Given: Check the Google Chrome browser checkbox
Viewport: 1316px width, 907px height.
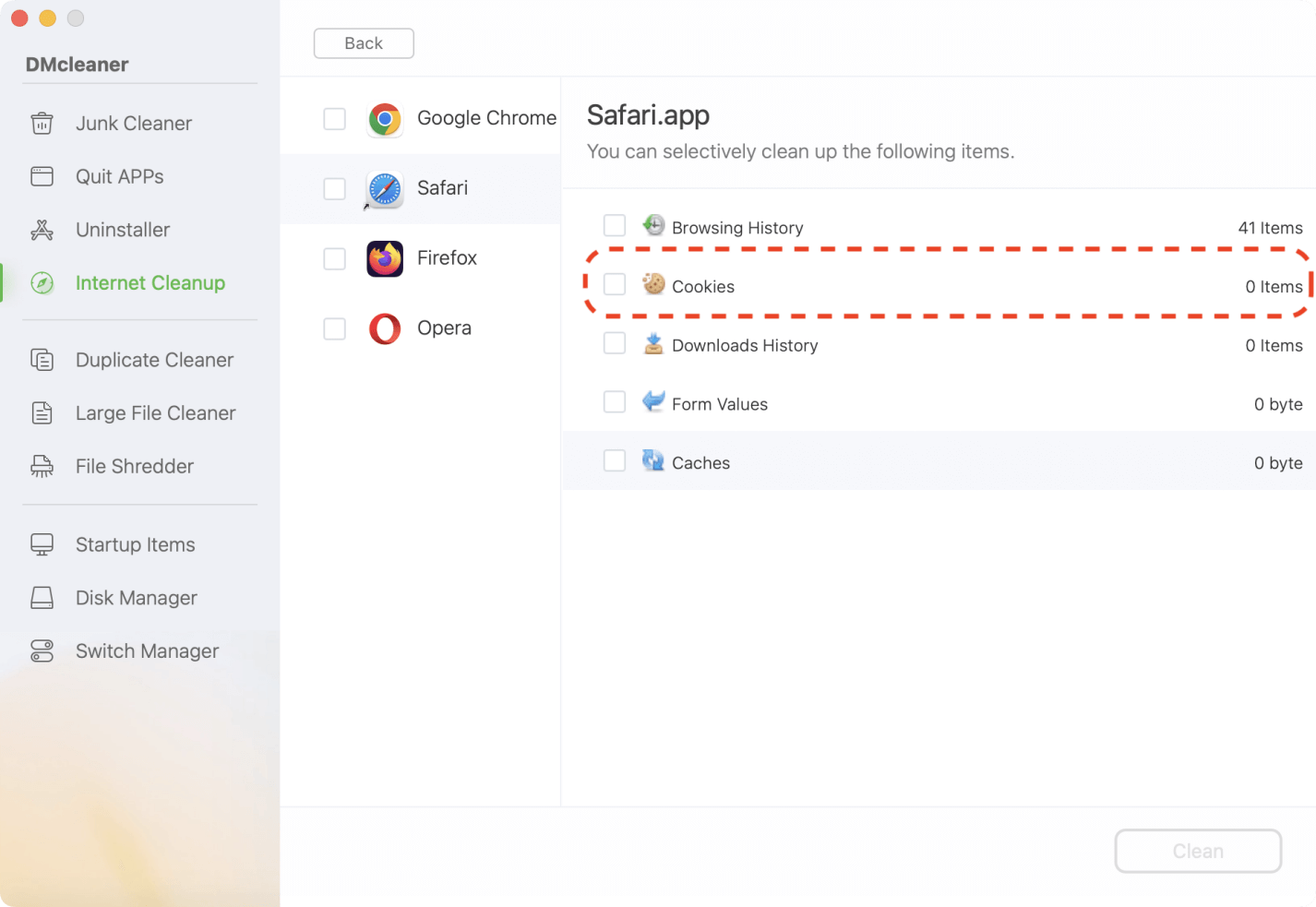Looking at the screenshot, I should (x=334, y=119).
